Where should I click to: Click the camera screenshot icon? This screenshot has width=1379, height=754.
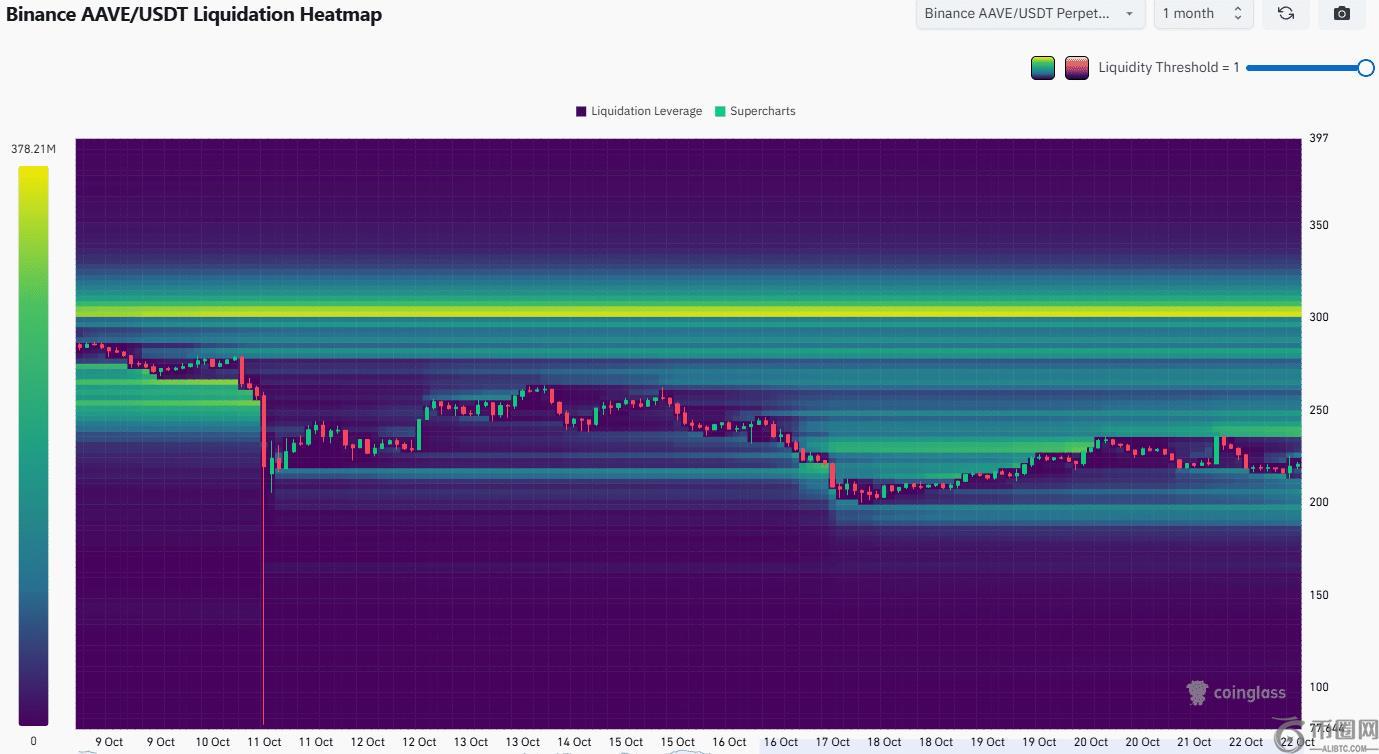(1342, 14)
